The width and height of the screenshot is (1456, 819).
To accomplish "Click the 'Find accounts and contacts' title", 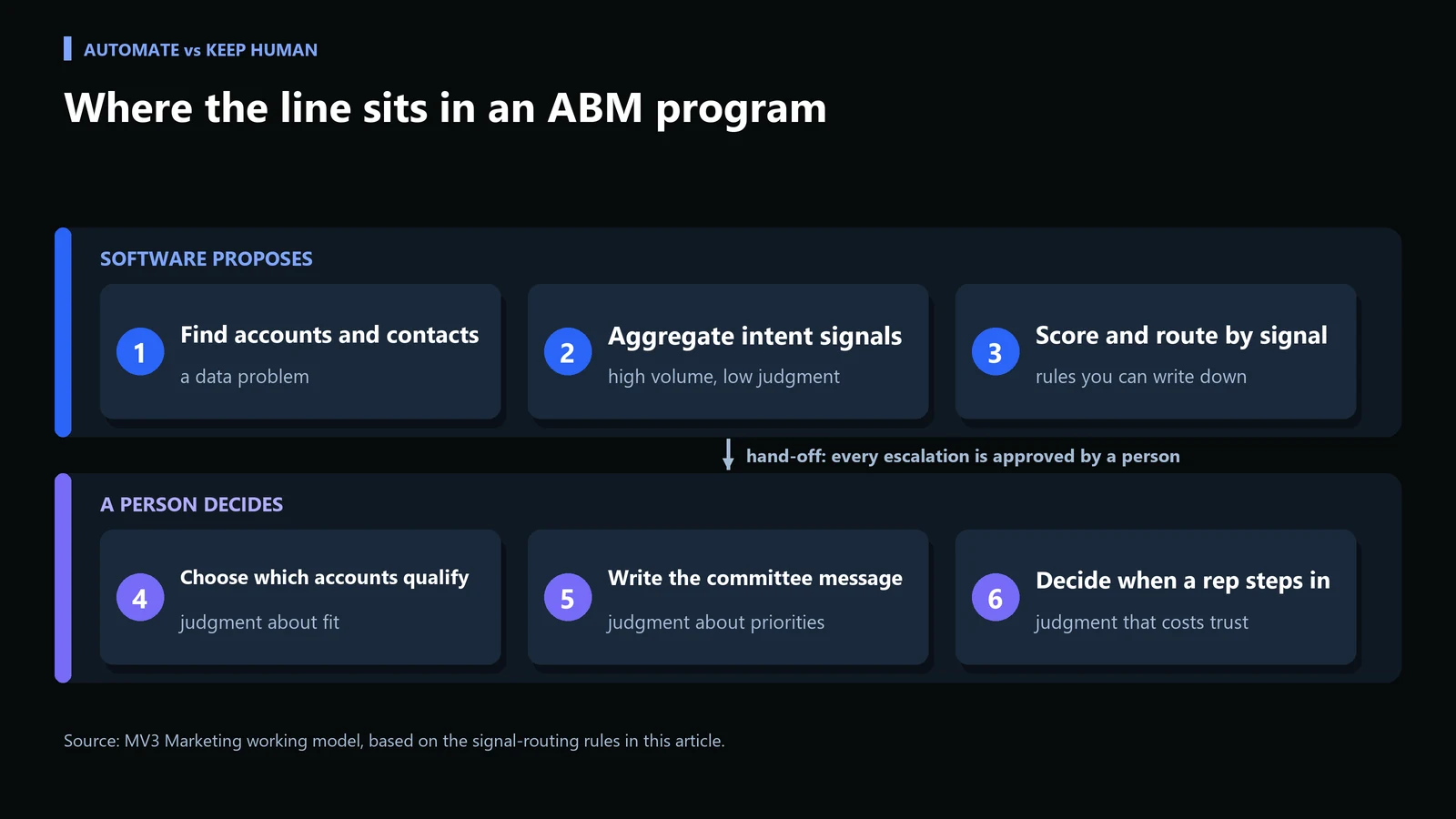I will tap(329, 335).
